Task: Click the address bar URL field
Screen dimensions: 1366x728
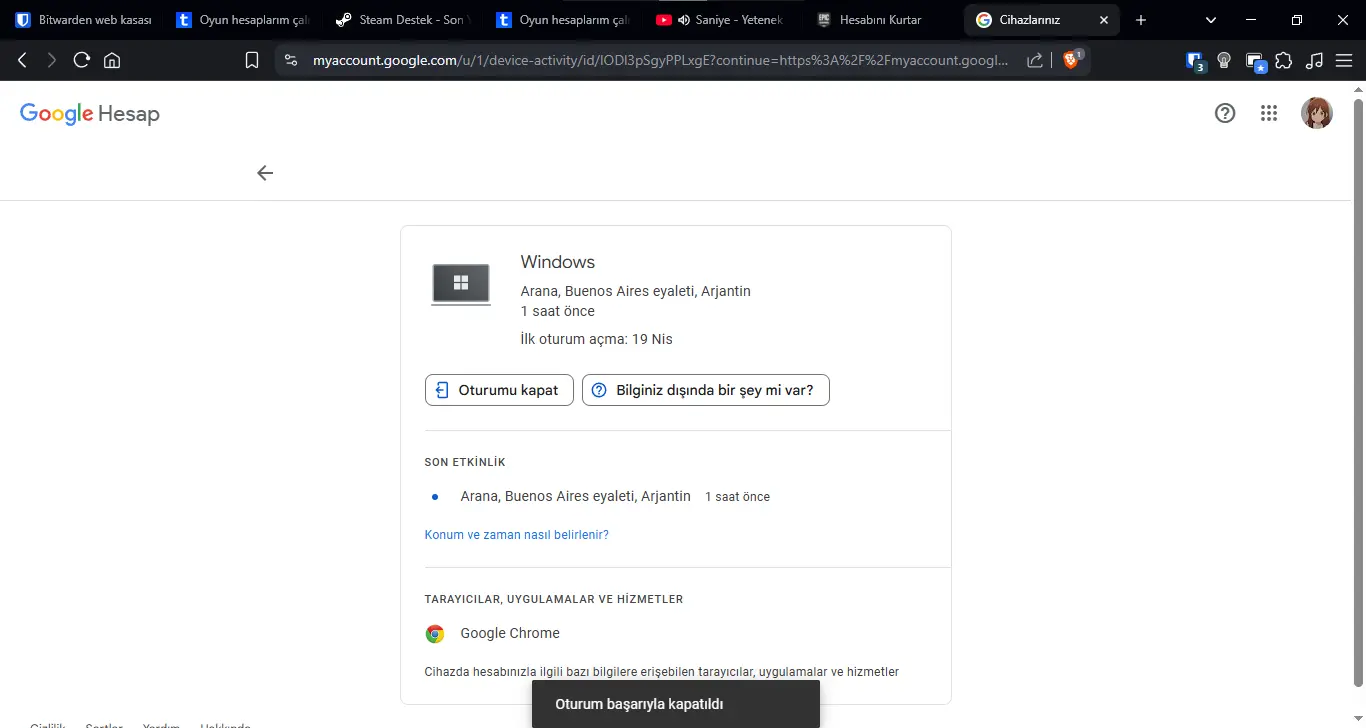Action: [661, 60]
